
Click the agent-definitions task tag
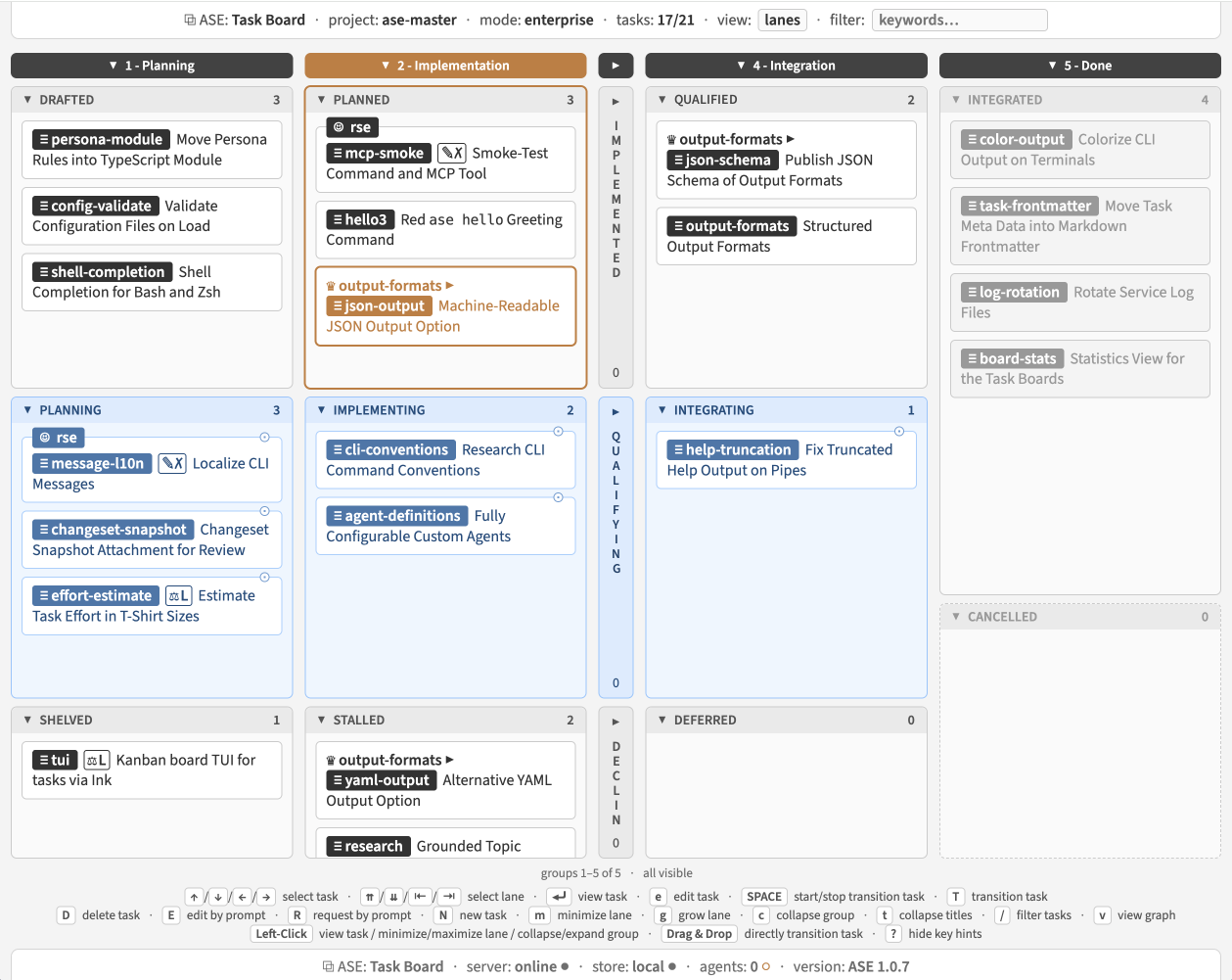(397, 516)
